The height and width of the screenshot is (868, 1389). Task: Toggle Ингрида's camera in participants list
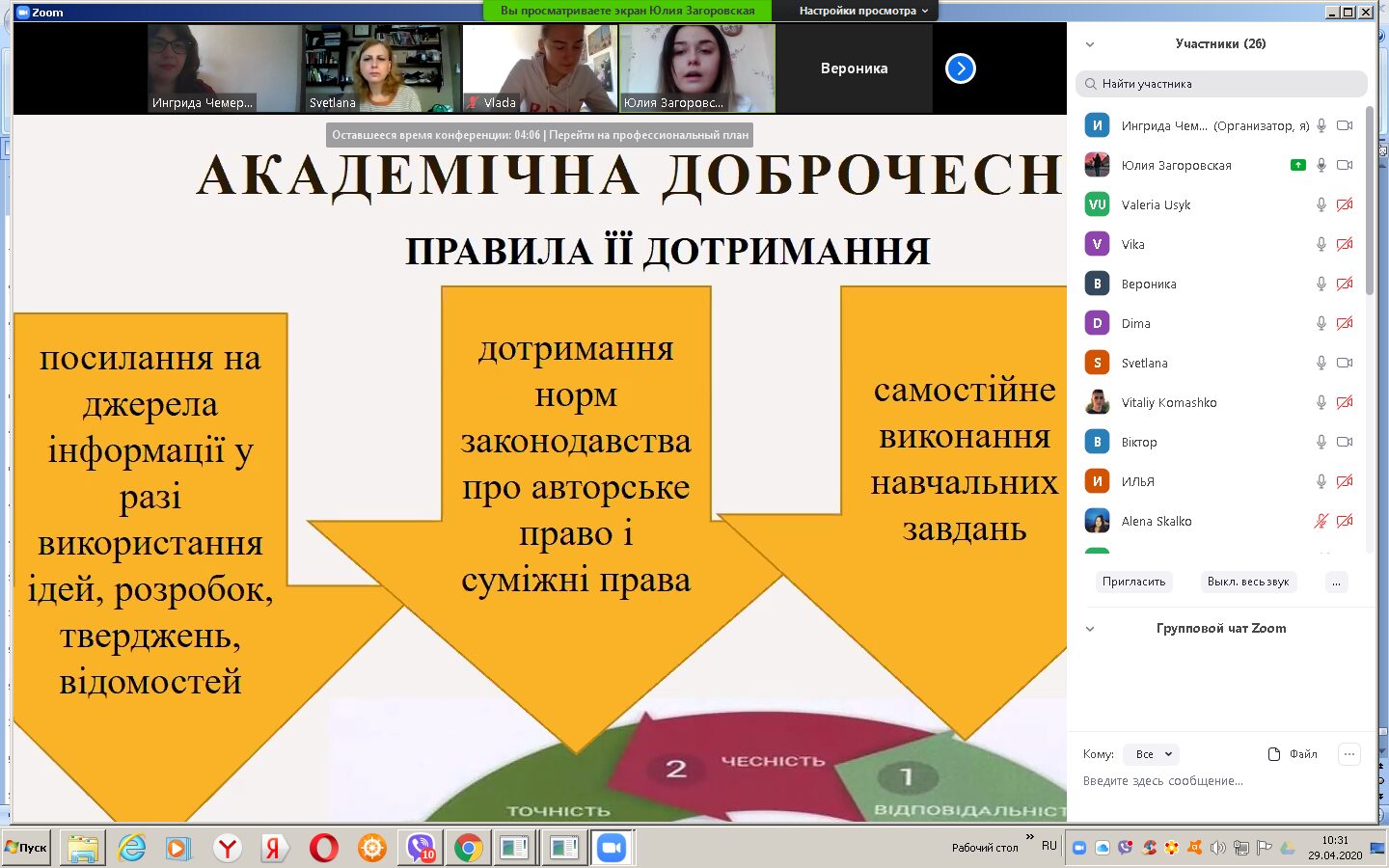point(1345,125)
